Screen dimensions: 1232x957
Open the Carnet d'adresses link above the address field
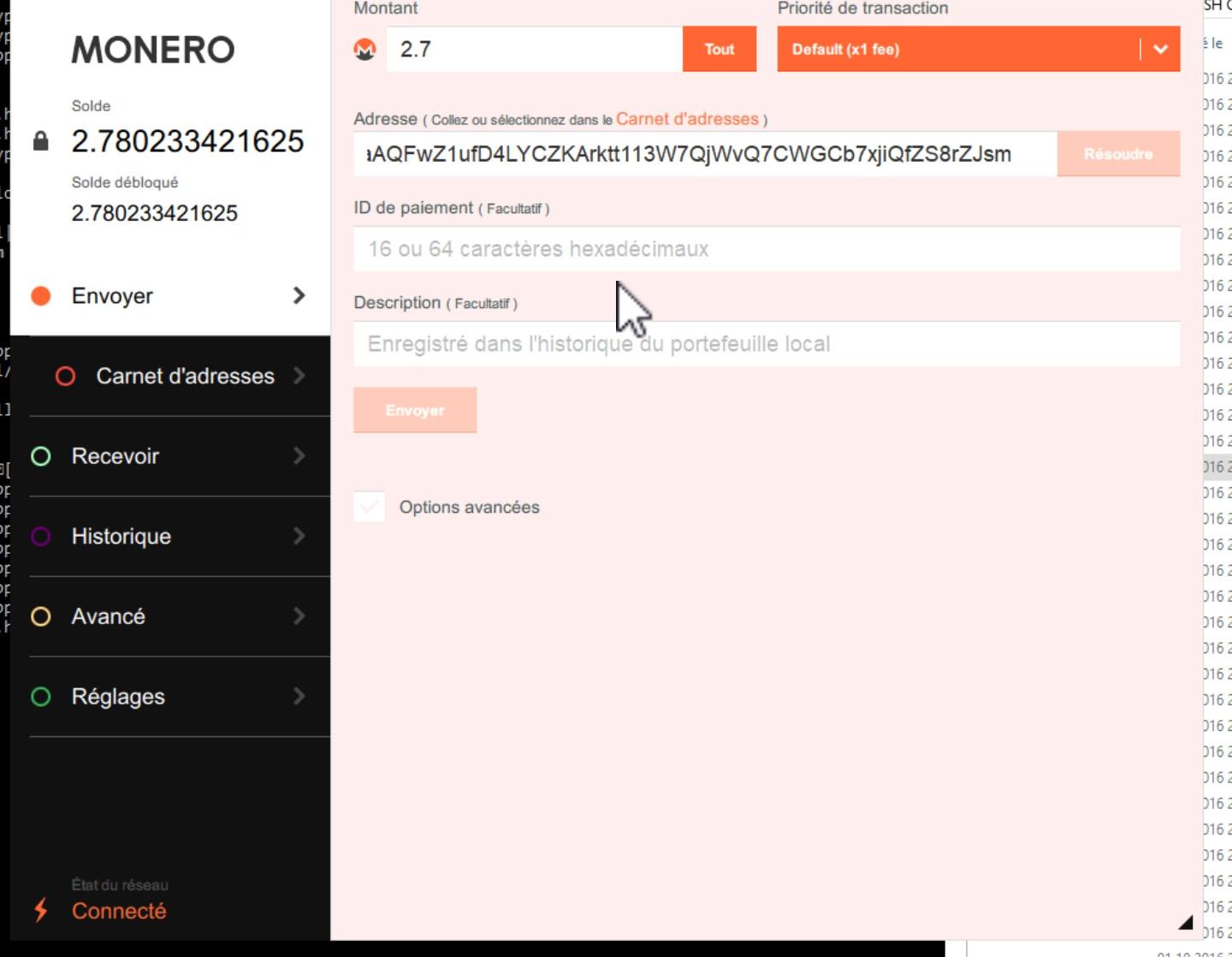[686, 119]
